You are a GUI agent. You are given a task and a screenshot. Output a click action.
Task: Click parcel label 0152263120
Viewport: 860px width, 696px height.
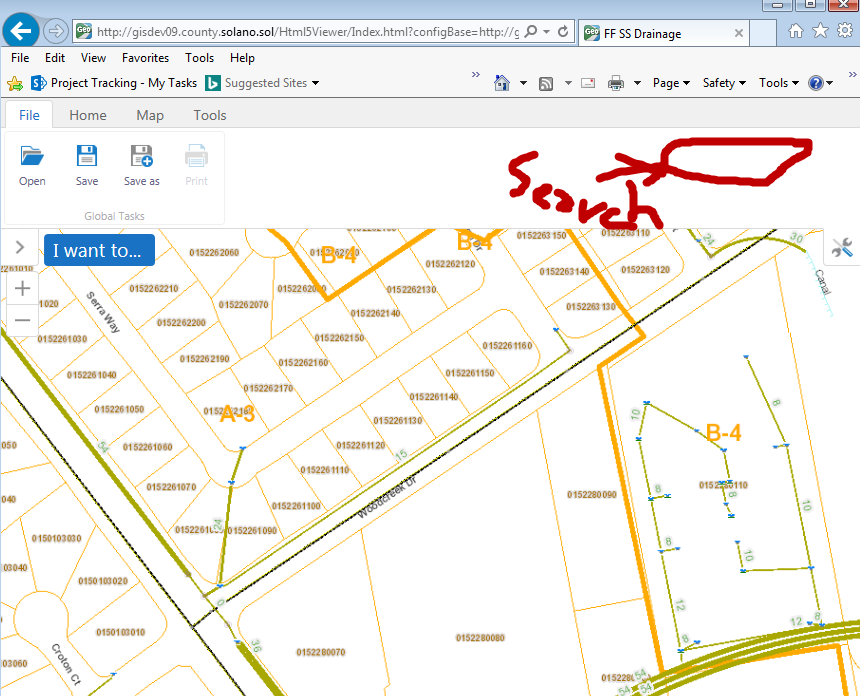[x=646, y=269]
